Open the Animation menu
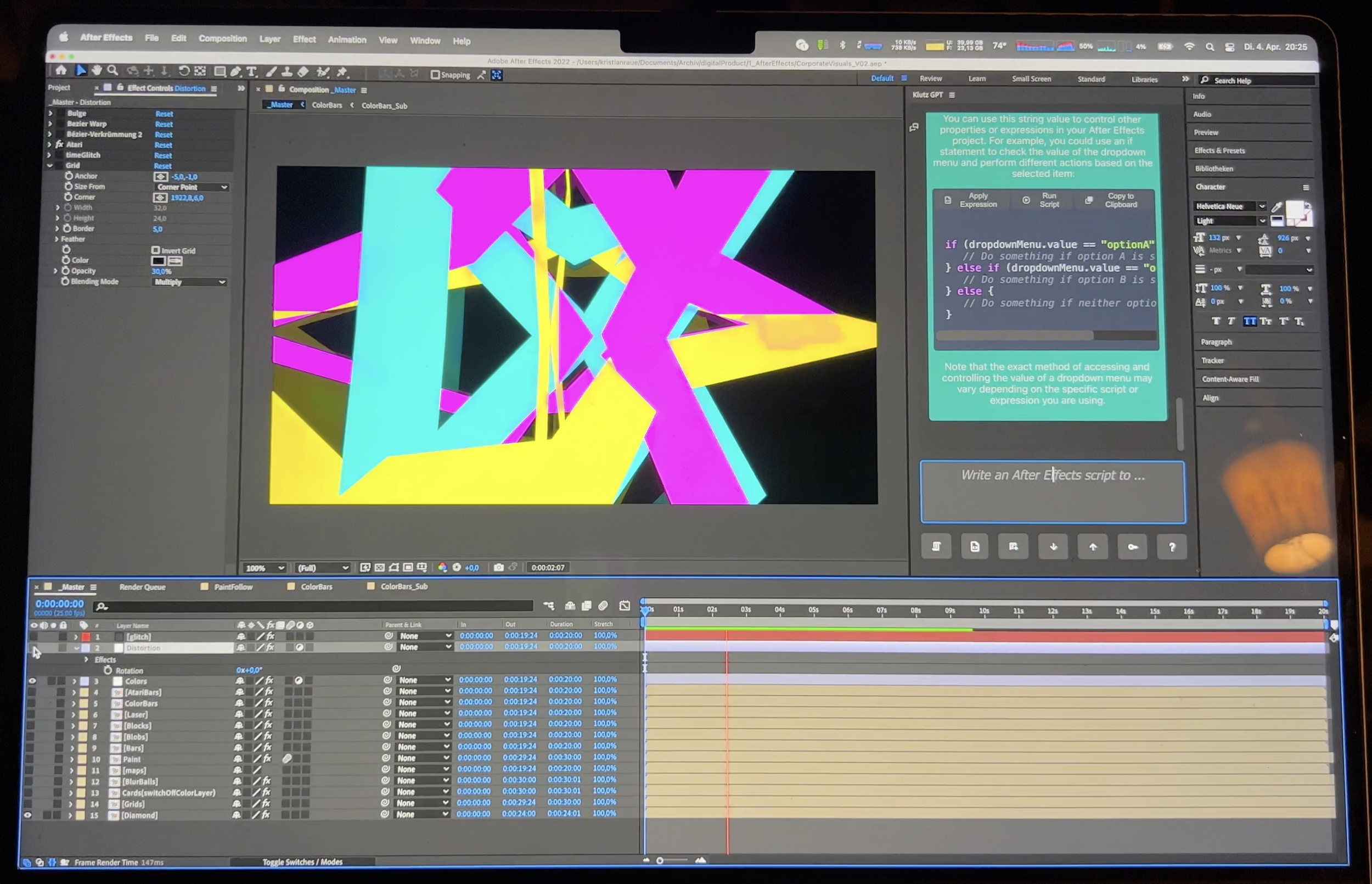 coord(346,40)
